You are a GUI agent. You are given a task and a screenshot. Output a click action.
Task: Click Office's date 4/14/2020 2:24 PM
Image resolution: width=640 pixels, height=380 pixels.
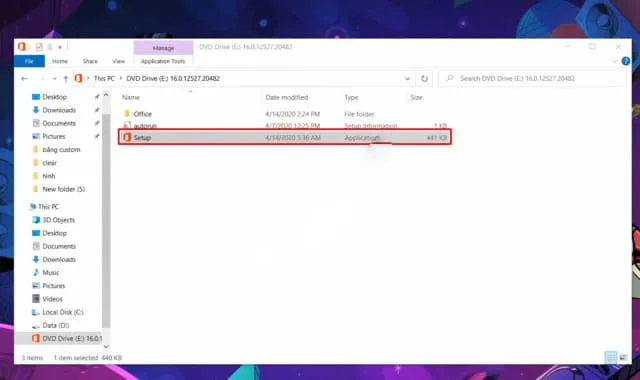(x=292, y=114)
